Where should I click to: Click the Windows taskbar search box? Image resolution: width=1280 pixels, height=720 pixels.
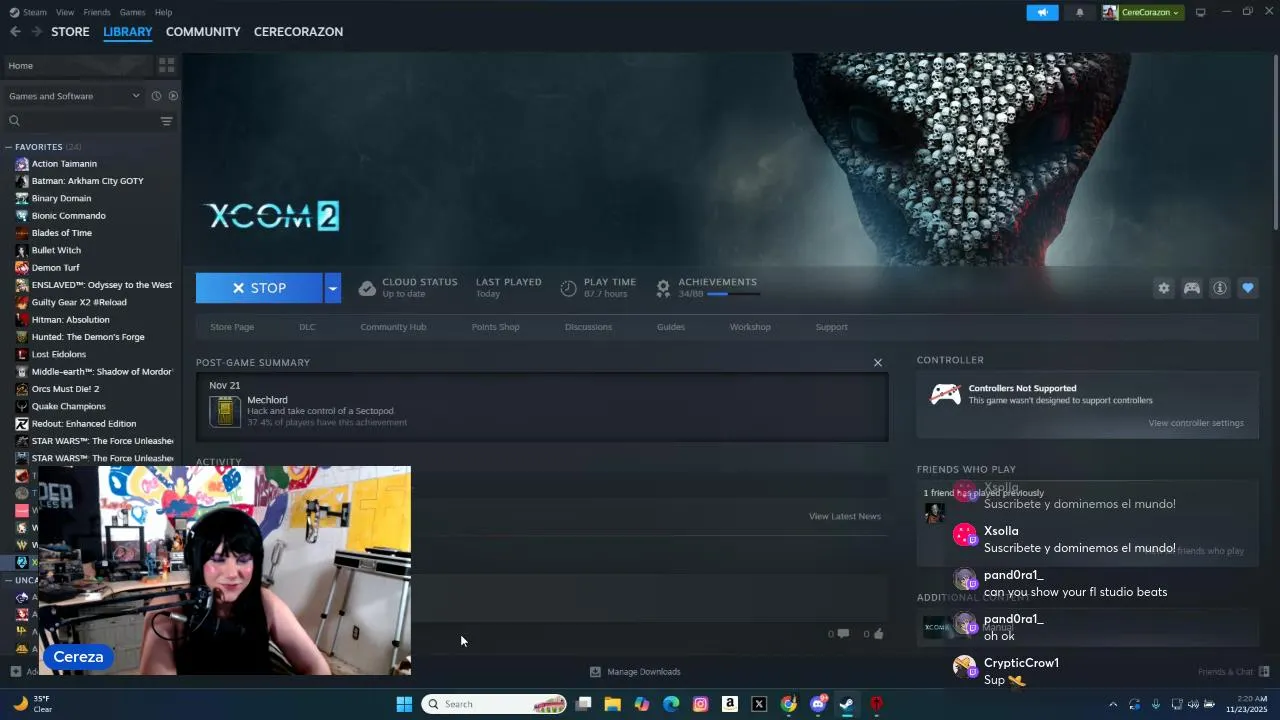coord(494,704)
